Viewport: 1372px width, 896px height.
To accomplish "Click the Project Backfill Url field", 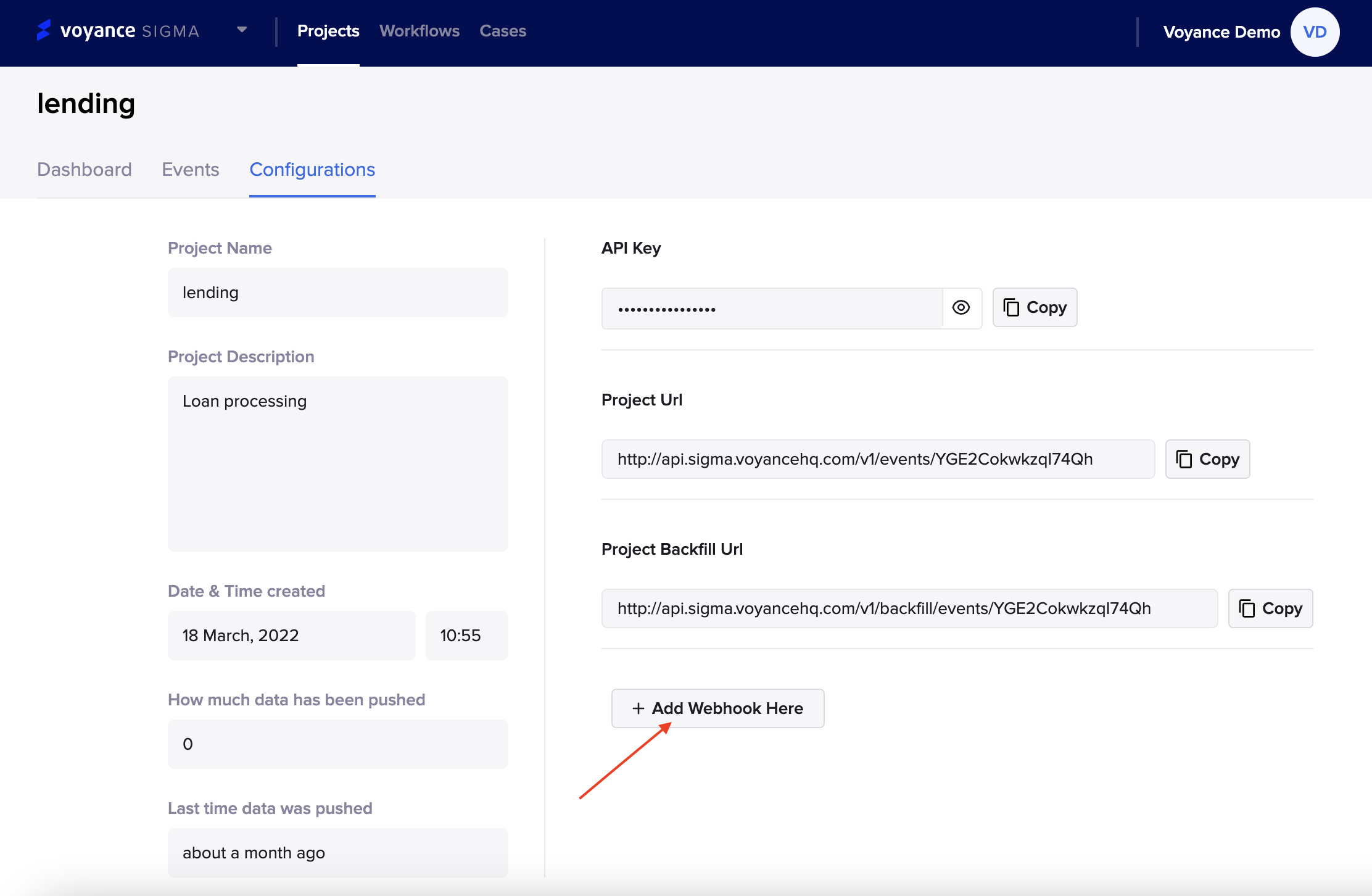I will tap(910, 608).
